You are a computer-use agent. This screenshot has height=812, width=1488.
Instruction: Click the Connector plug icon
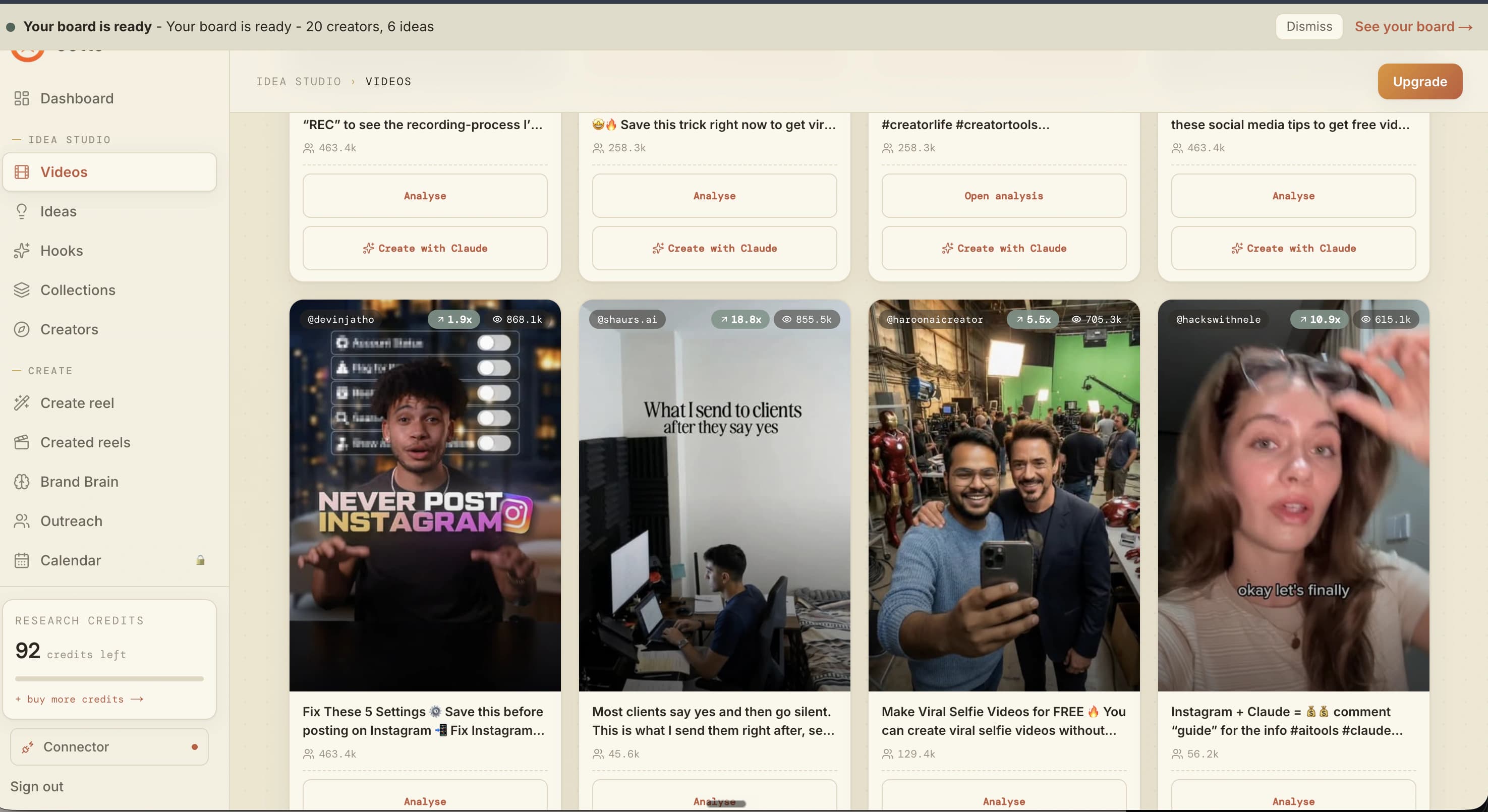pos(27,747)
